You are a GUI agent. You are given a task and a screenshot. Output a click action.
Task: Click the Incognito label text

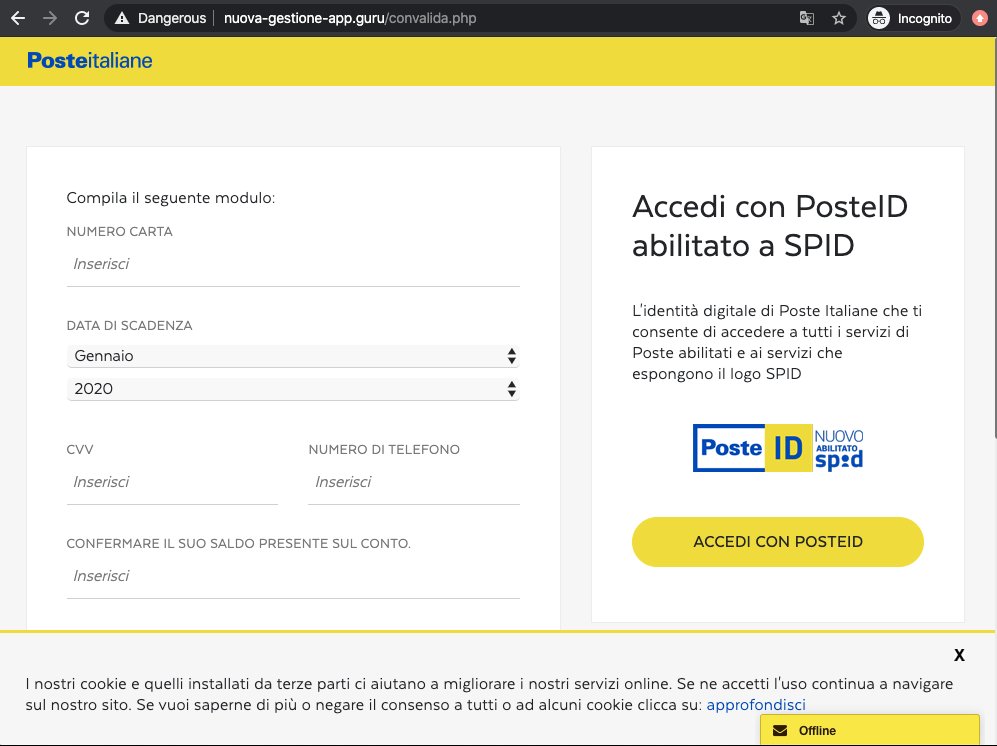coord(925,18)
